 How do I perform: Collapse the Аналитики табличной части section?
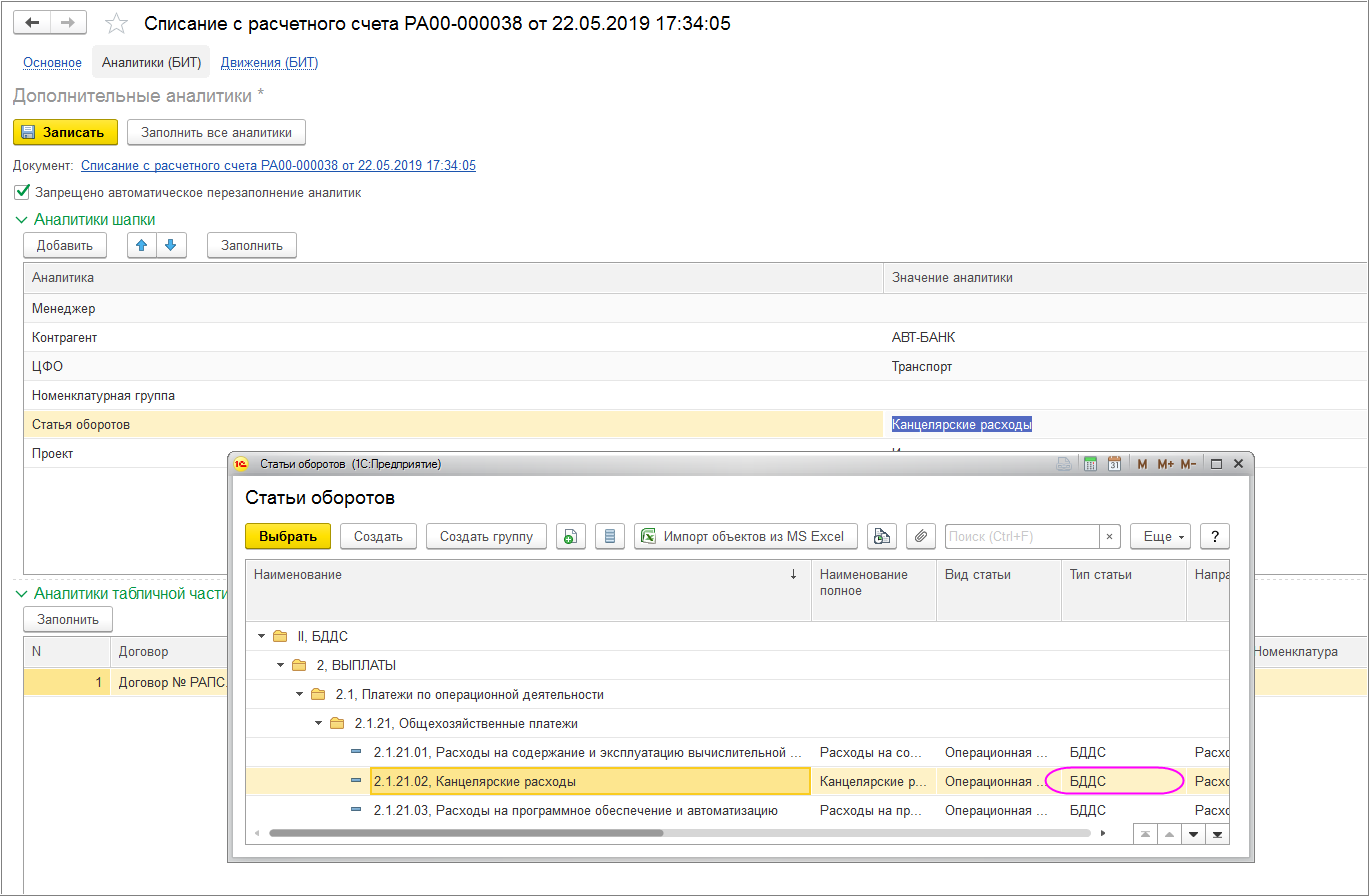[x=20, y=594]
